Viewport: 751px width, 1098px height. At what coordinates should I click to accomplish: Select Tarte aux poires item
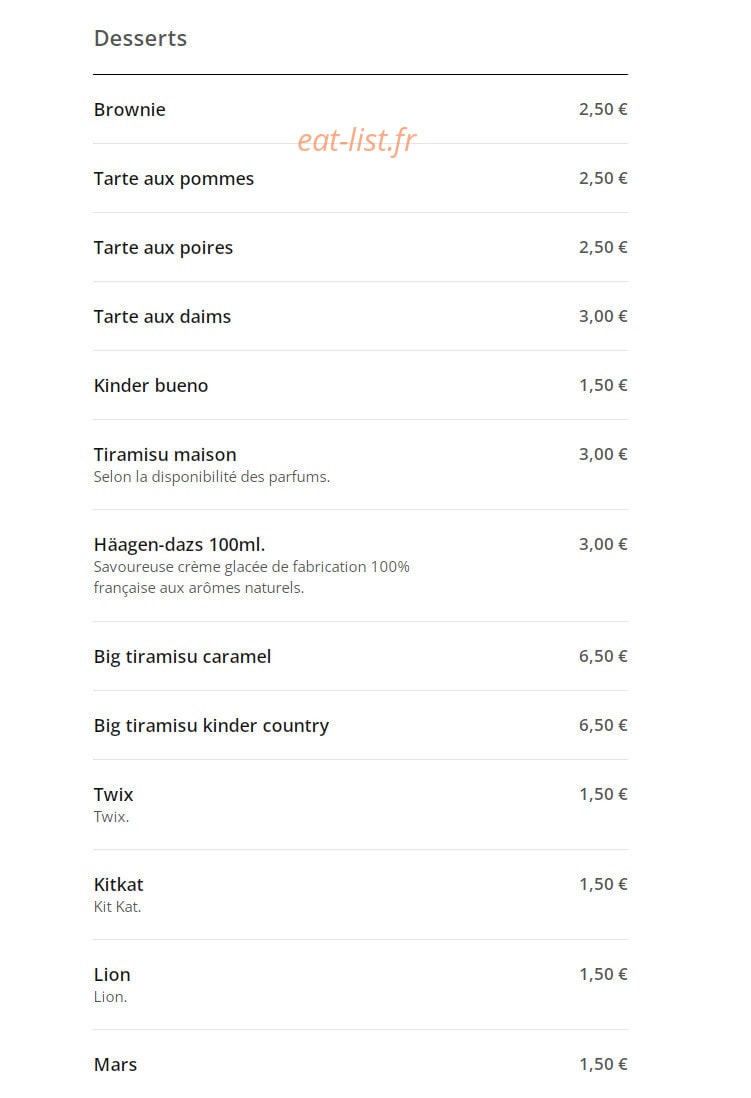pyautogui.click(x=360, y=247)
